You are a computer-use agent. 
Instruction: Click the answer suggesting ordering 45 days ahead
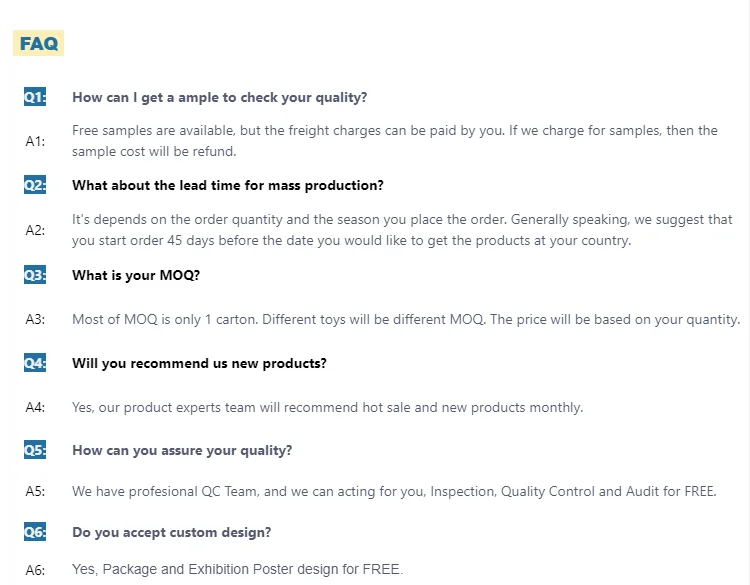point(402,230)
